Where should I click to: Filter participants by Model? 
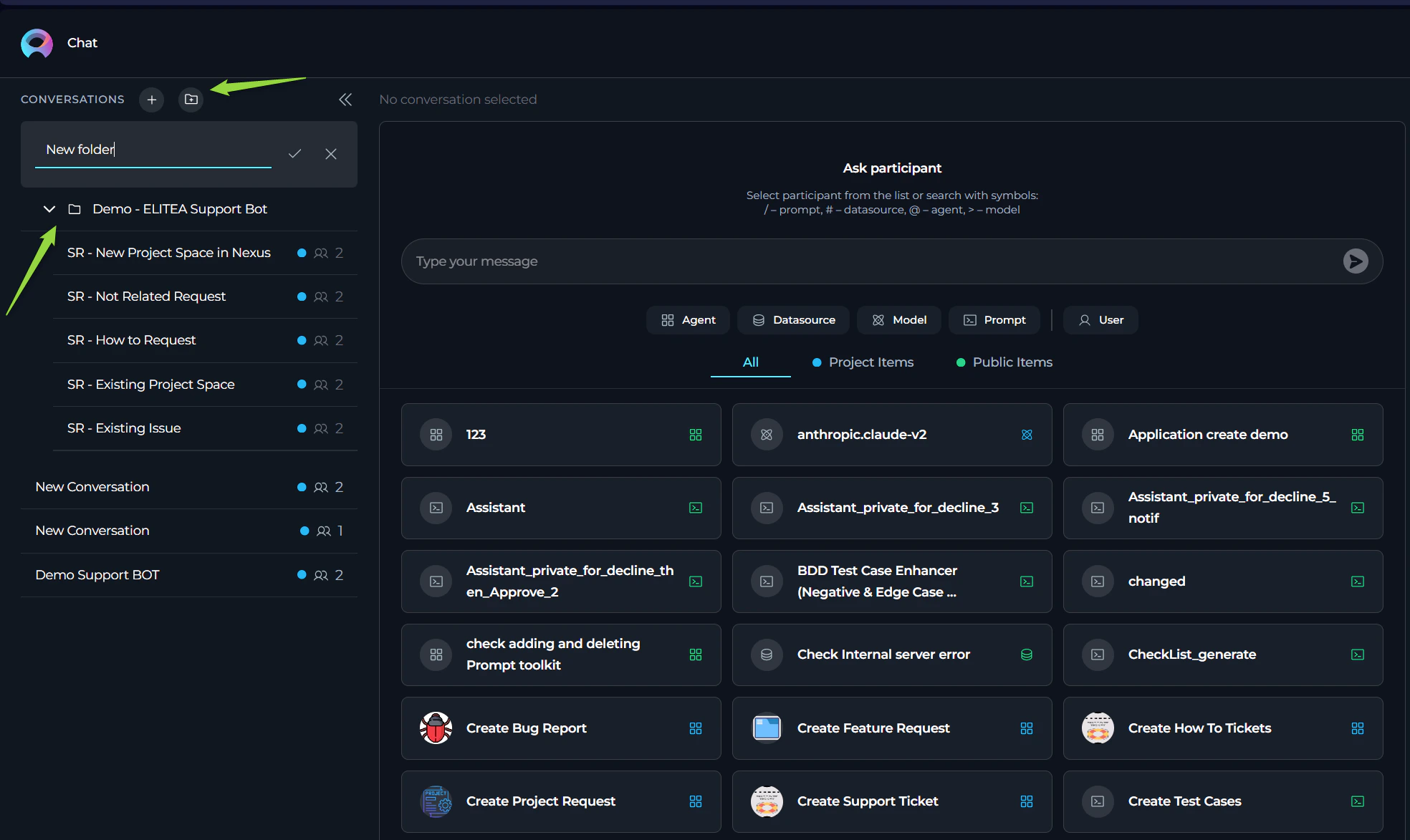coord(899,320)
